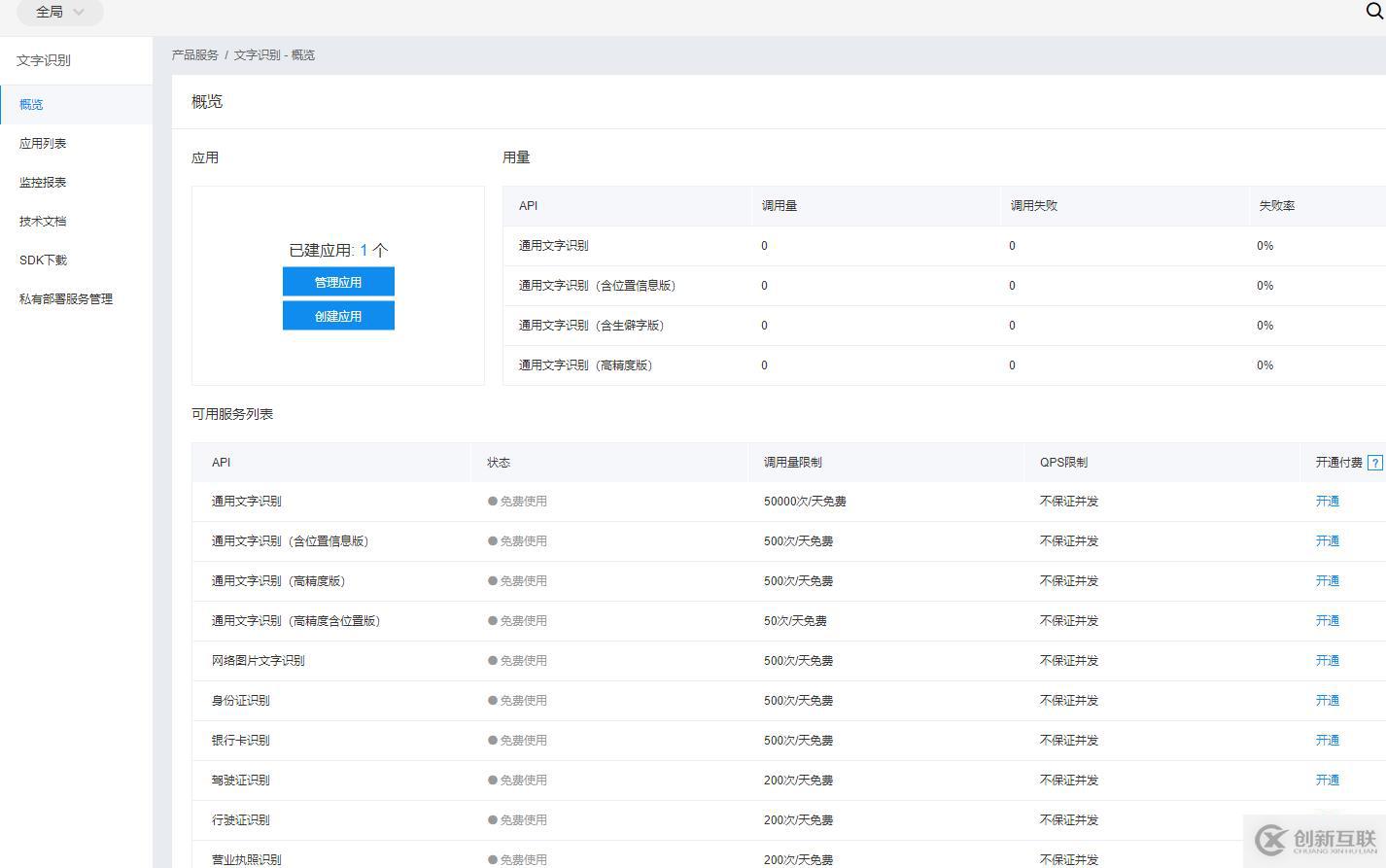This screenshot has width=1386, height=868.
Task: Open 技术文档 from the sidebar
Action: coord(43,221)
